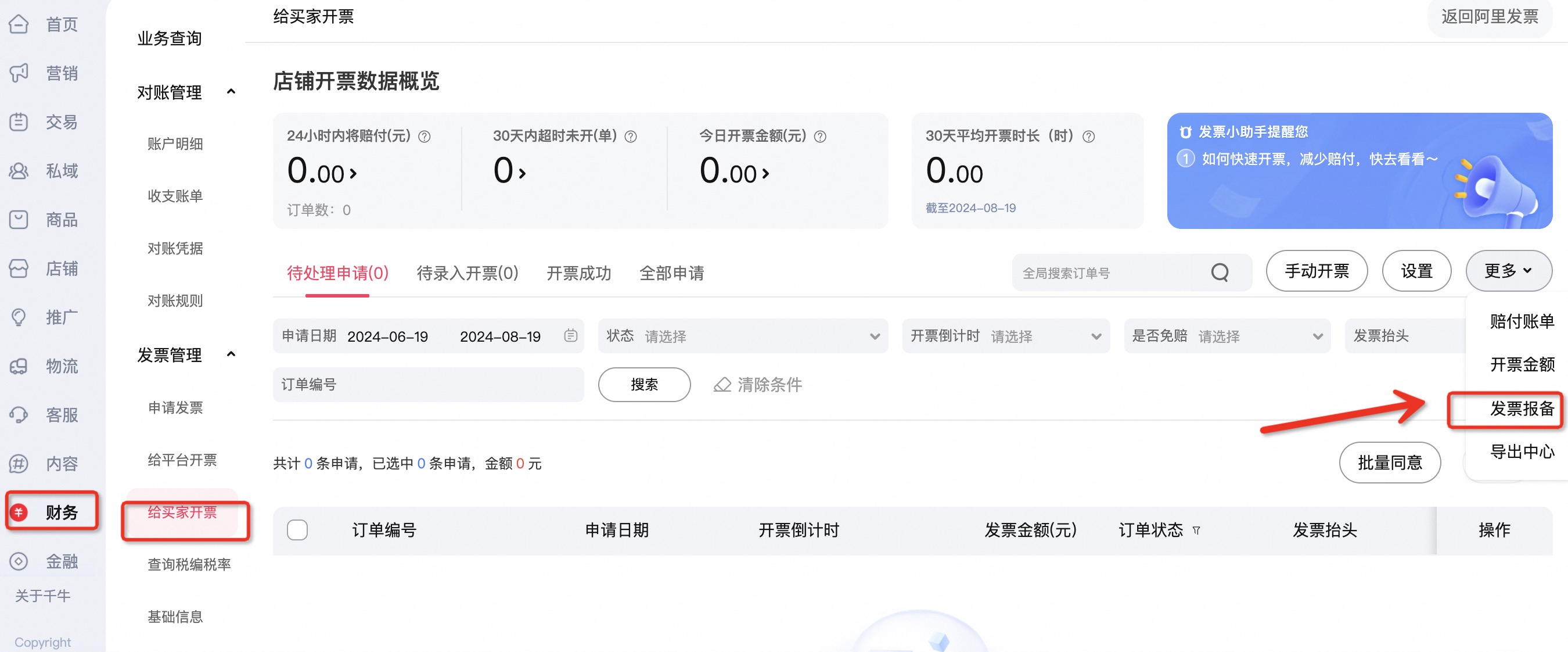Open the 是否免赔 dropdown
The height and width of the screenshot is (652, 1568).
tap(1227, 336)
